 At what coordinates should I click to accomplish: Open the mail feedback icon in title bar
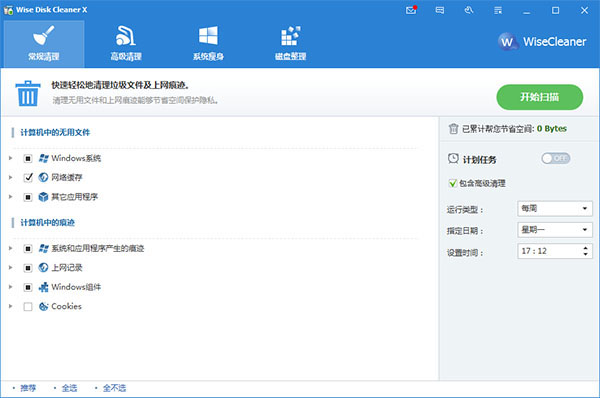[x=411, y=10]
